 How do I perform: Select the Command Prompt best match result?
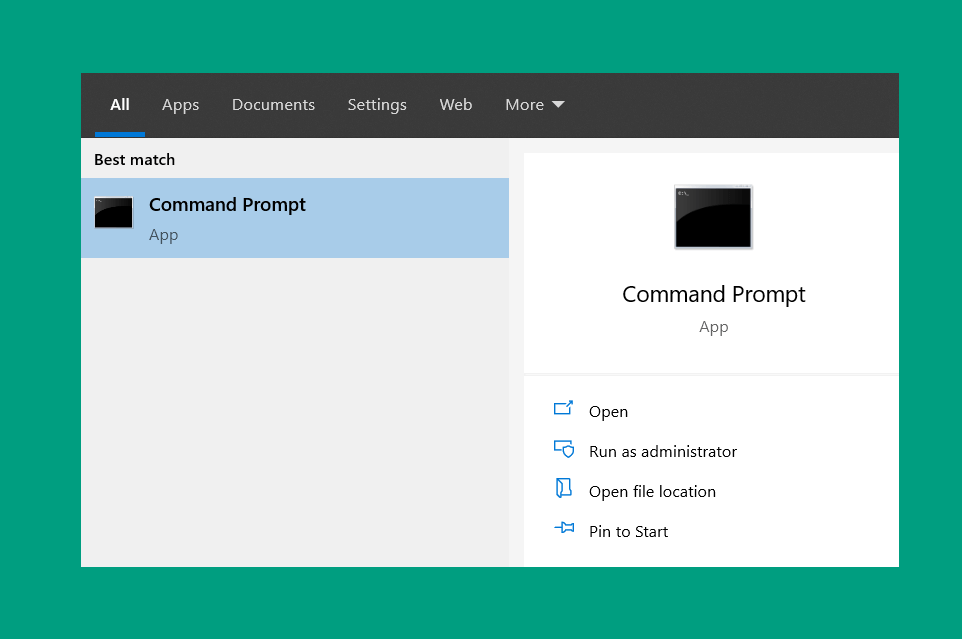point(294,218)
